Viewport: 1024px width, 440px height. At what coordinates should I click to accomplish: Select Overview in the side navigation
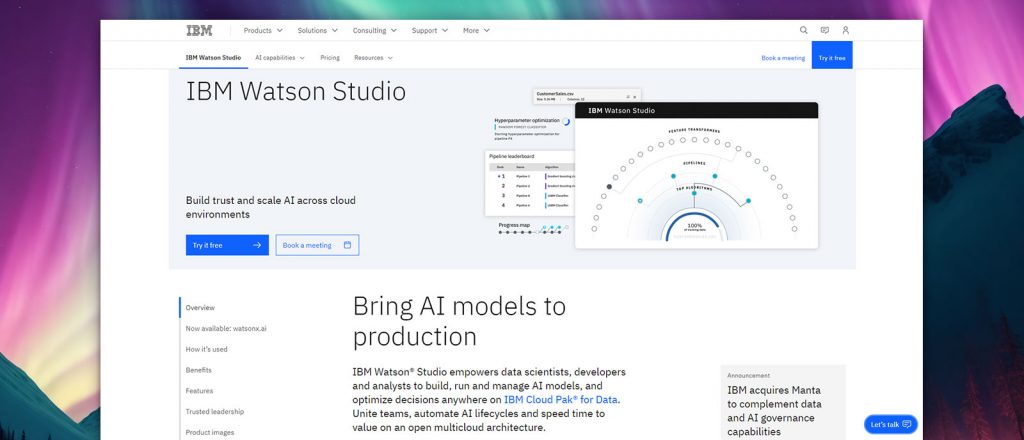200,307
